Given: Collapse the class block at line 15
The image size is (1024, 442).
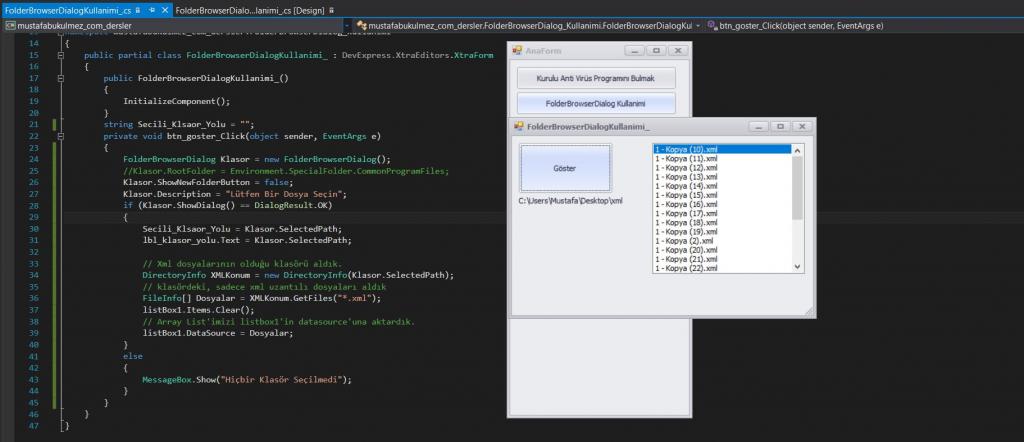Looking at the screenshot, I should point(61,55).
